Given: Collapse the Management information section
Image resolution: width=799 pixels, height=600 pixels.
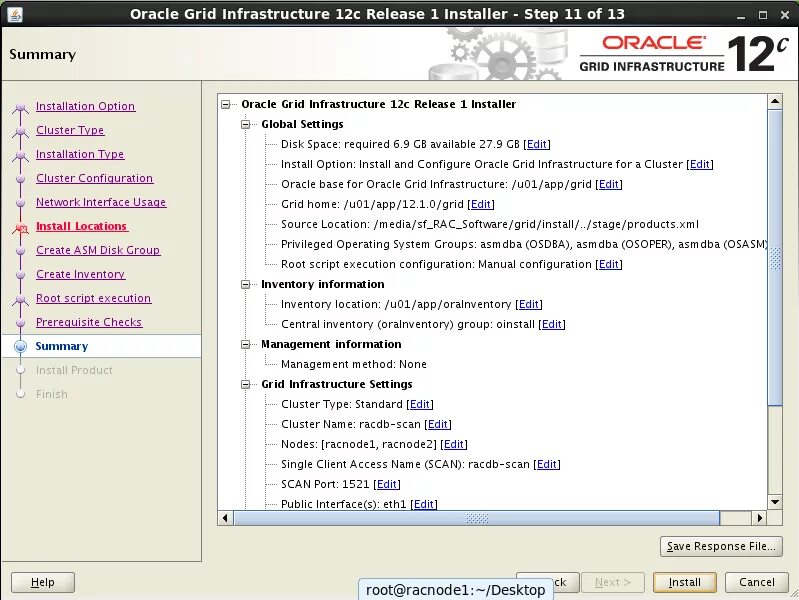Looking at the screenshot, I should 246,345.
